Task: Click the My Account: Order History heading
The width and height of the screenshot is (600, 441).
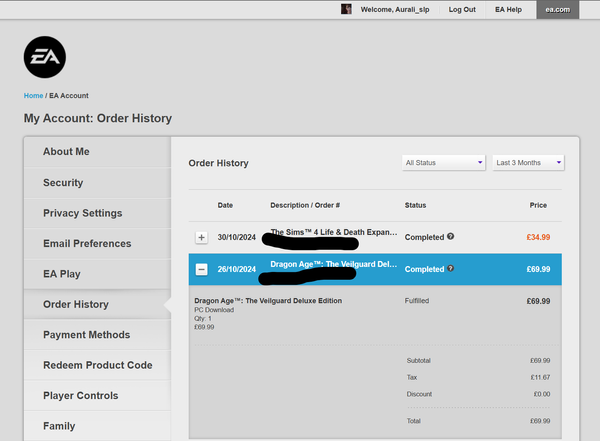Action: pyautogui.click(x=98, y=118)
